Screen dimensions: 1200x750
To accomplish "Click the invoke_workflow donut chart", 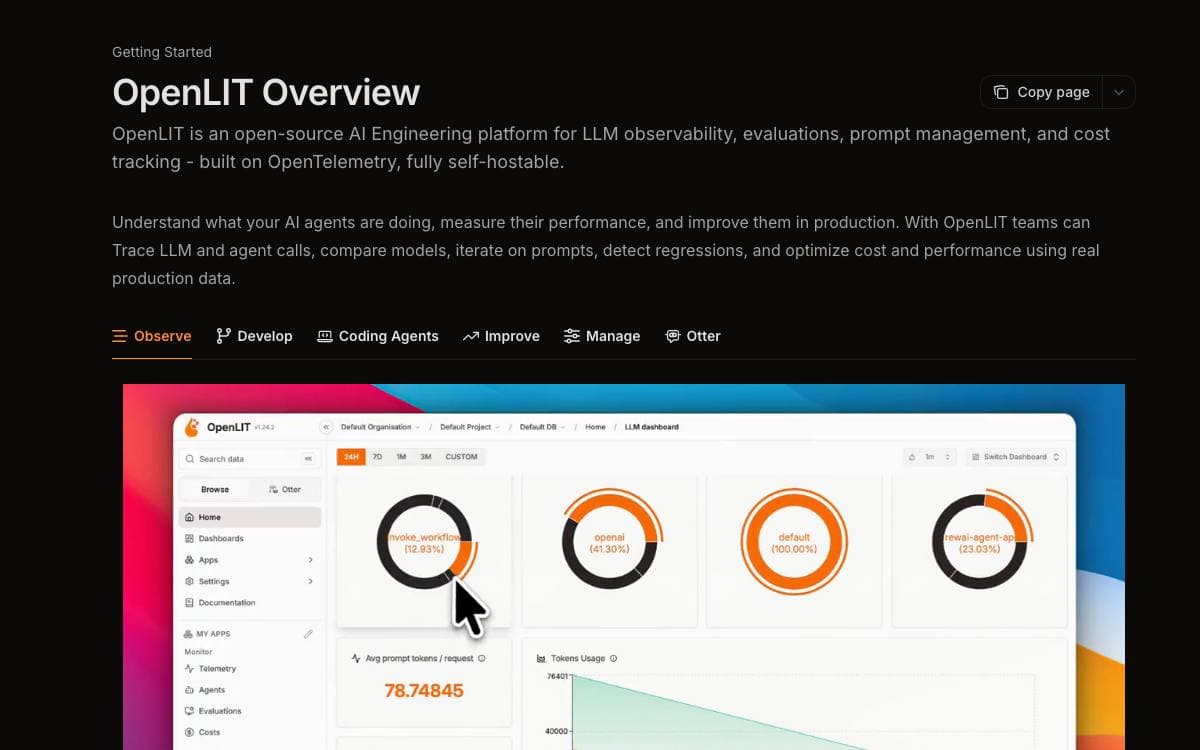I will (x=425, y=542).
